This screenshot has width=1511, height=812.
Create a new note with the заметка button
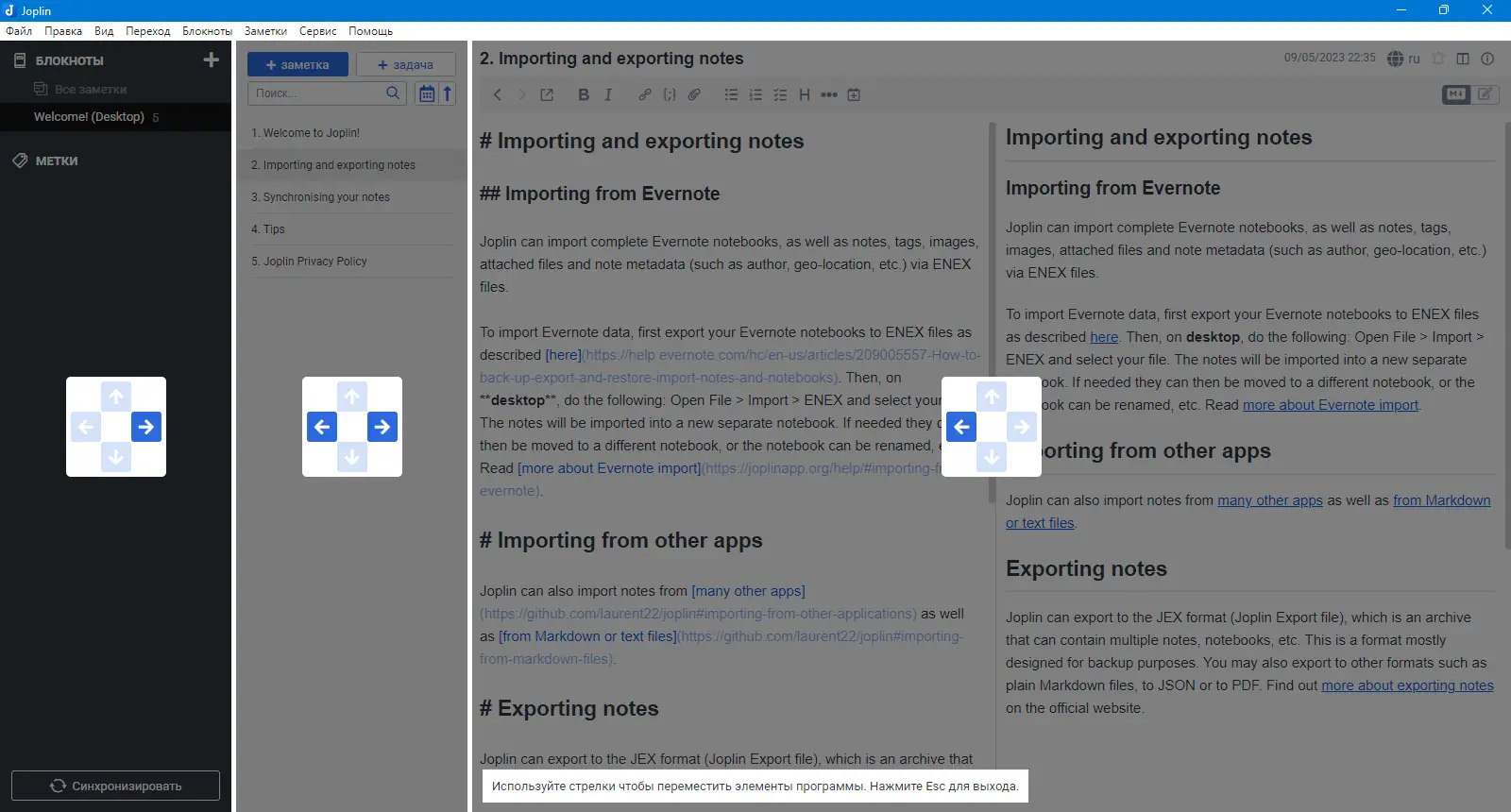[x=297, y=64]
